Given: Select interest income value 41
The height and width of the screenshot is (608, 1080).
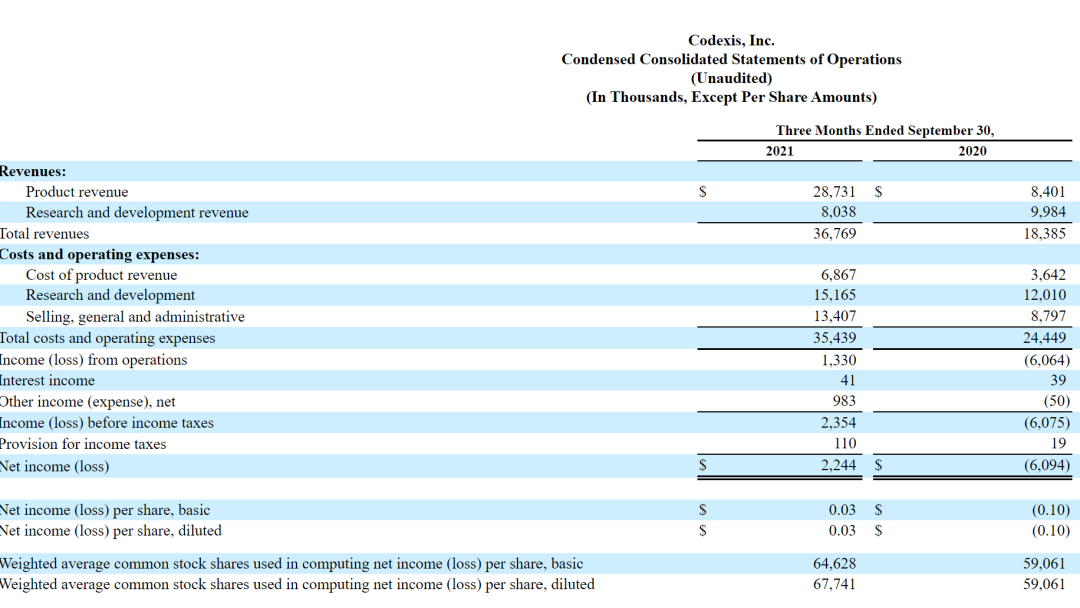Looking at the screenshot, I should (847, 381).
